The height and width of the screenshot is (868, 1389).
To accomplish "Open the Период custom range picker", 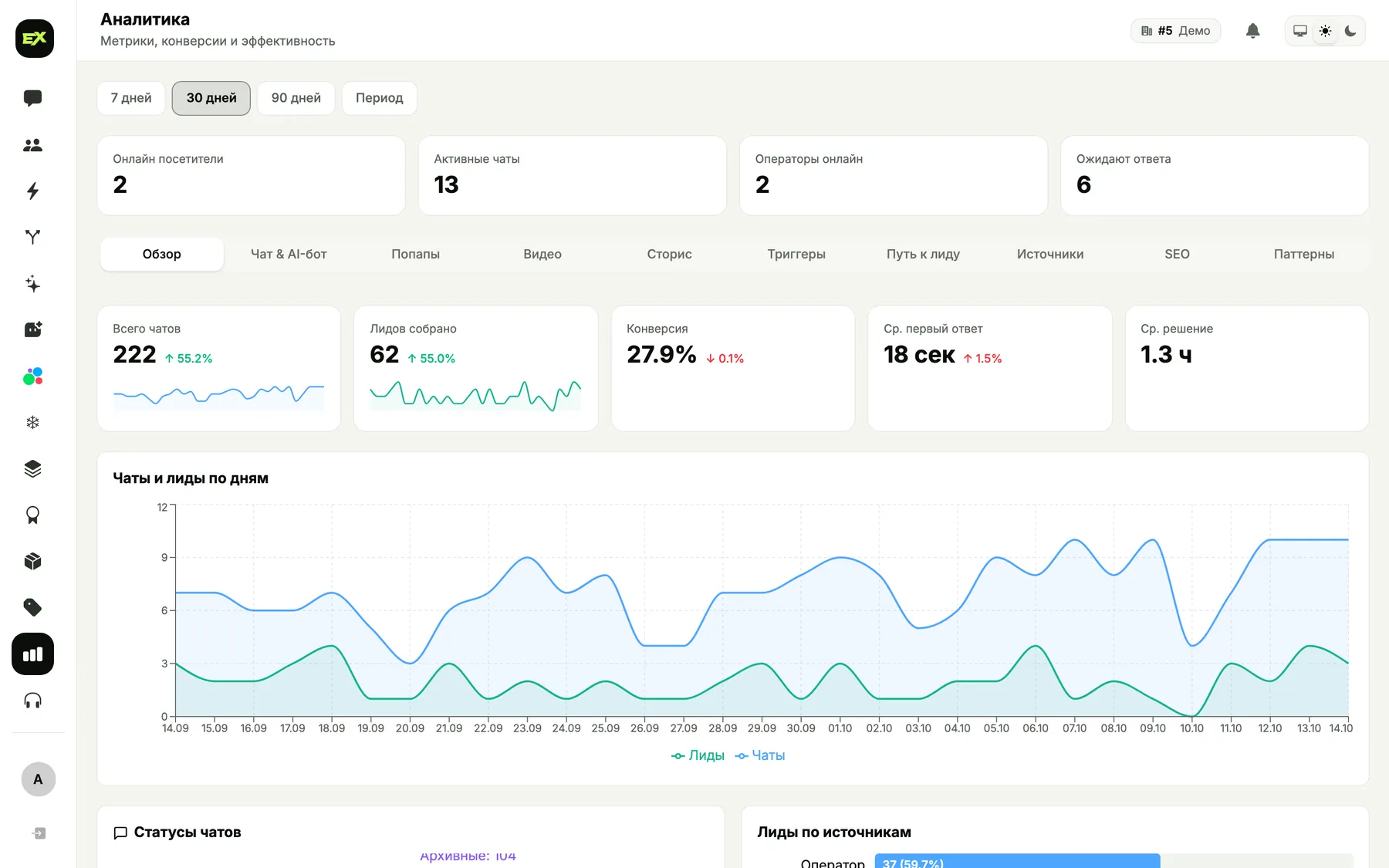I will [379, 98].
